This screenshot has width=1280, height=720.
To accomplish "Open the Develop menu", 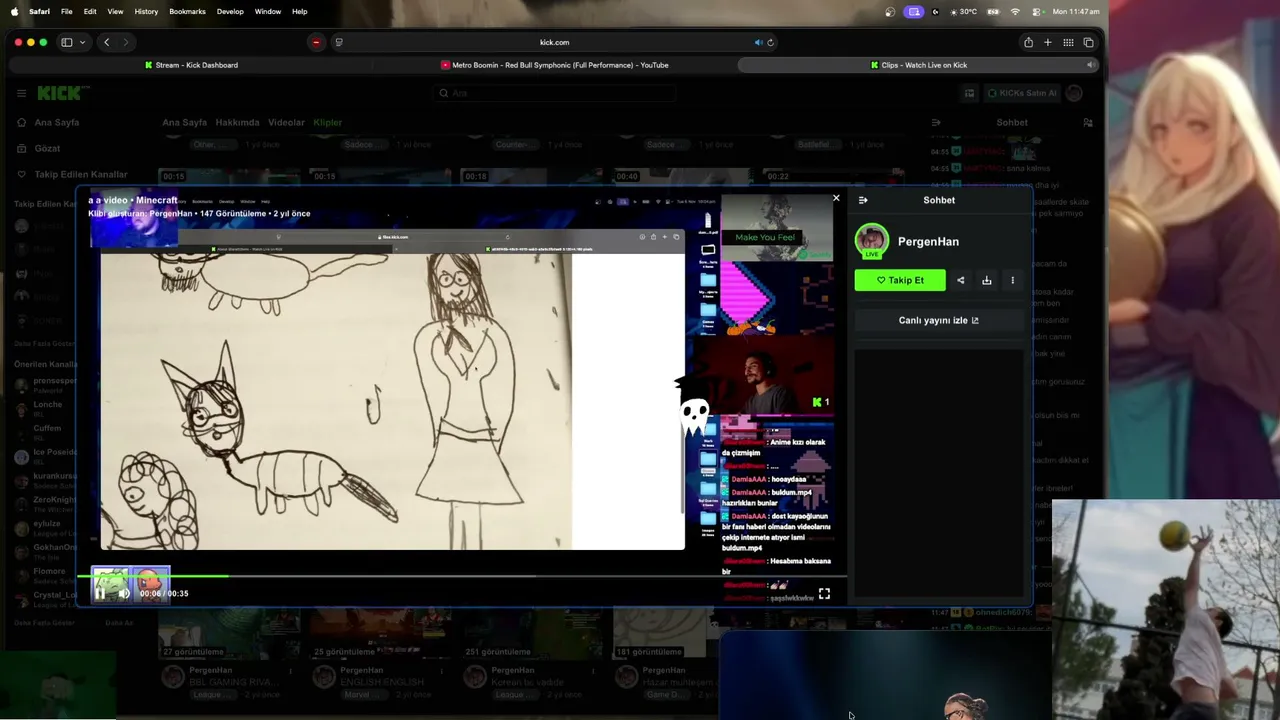I will [x=230, y=11].
